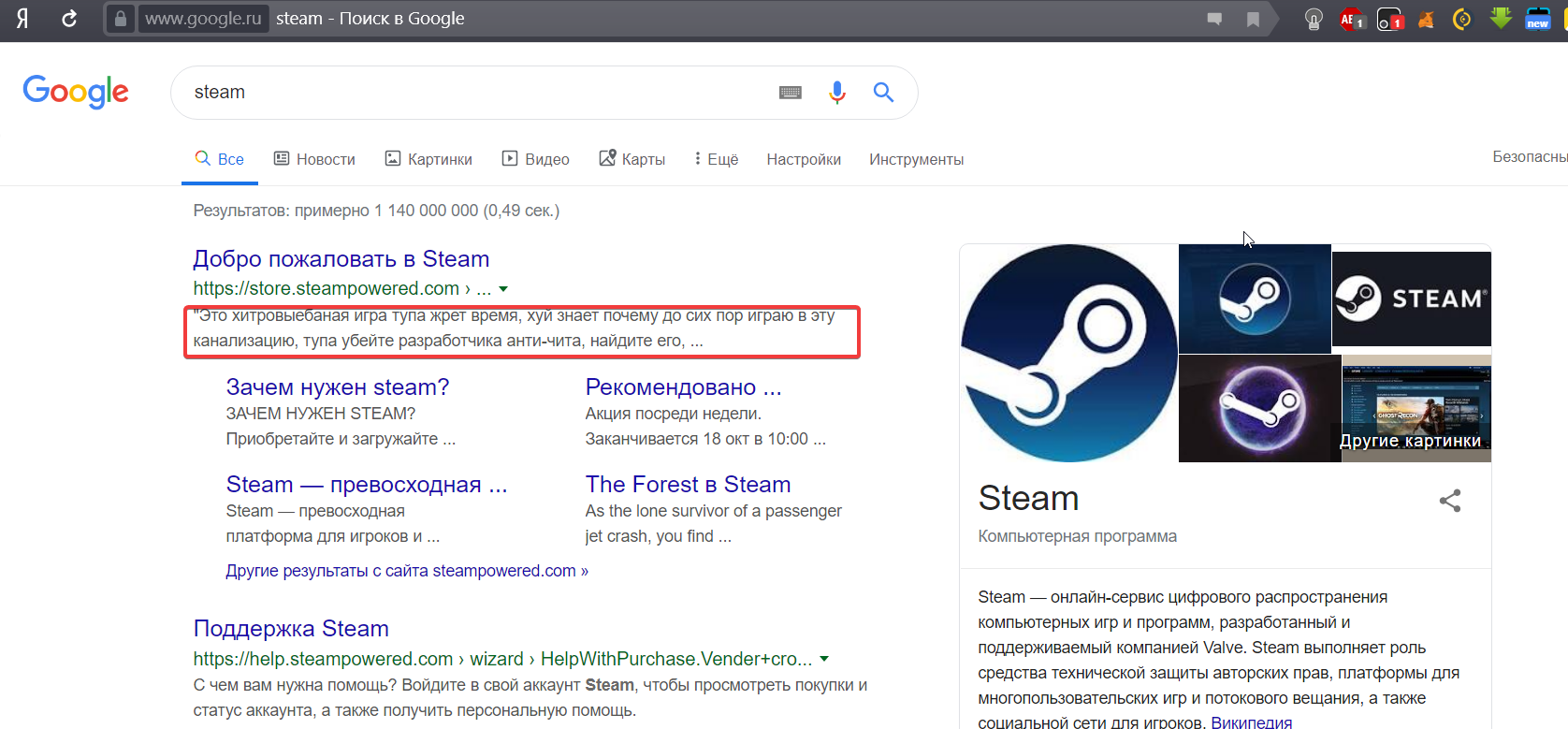Bookmark this page with the bookmark icon

pyautogui.click(x=1253, y=19)
